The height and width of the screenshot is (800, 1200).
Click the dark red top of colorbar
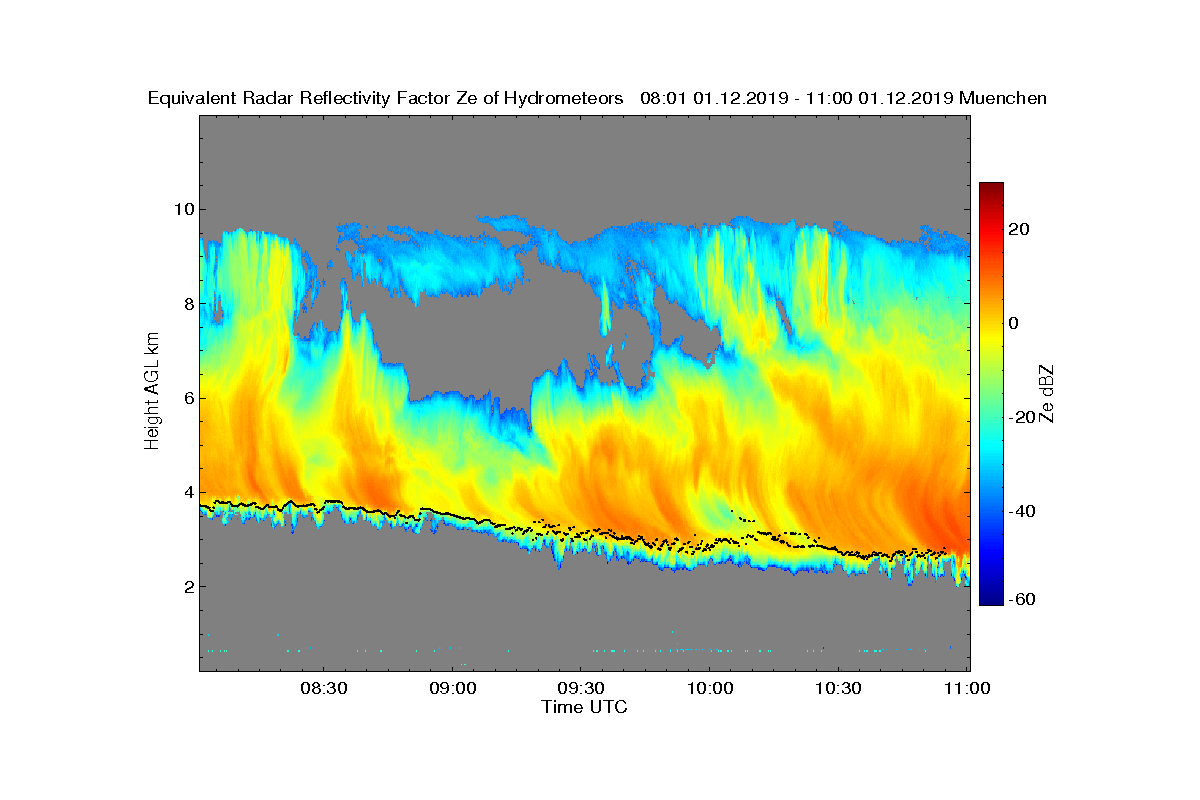(x=991, y=188)
